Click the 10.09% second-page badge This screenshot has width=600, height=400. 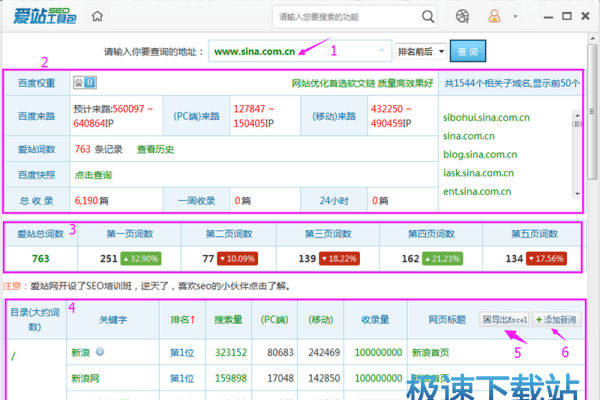237,259
